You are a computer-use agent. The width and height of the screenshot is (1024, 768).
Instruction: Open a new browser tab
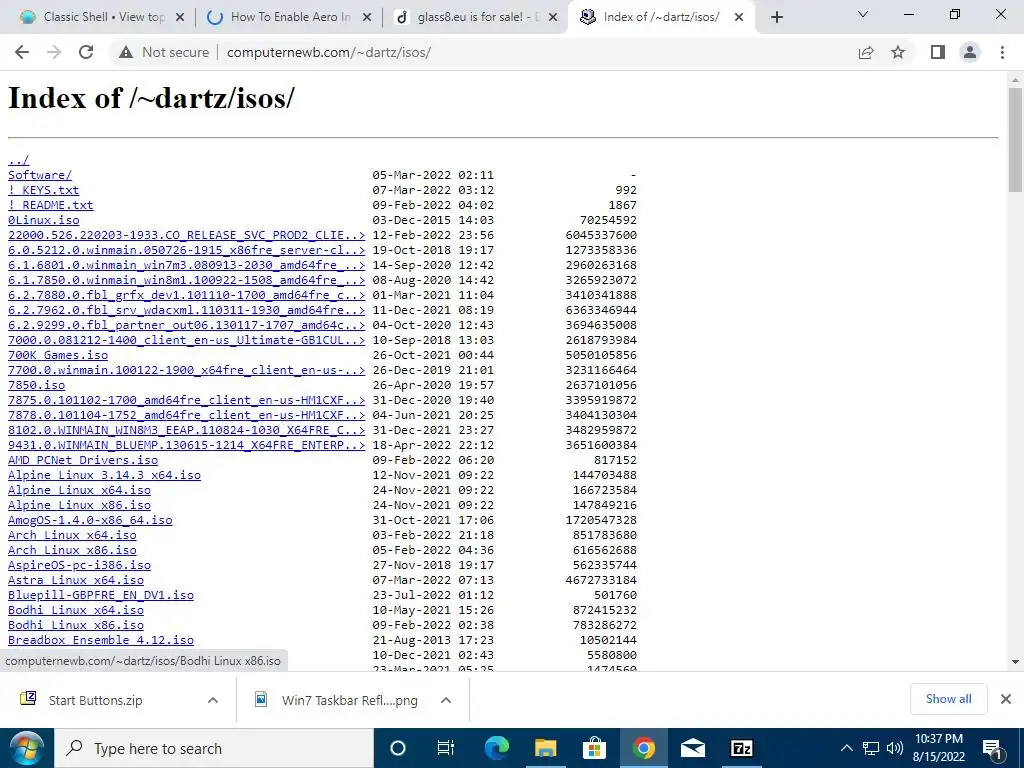(x=776, y=18)
